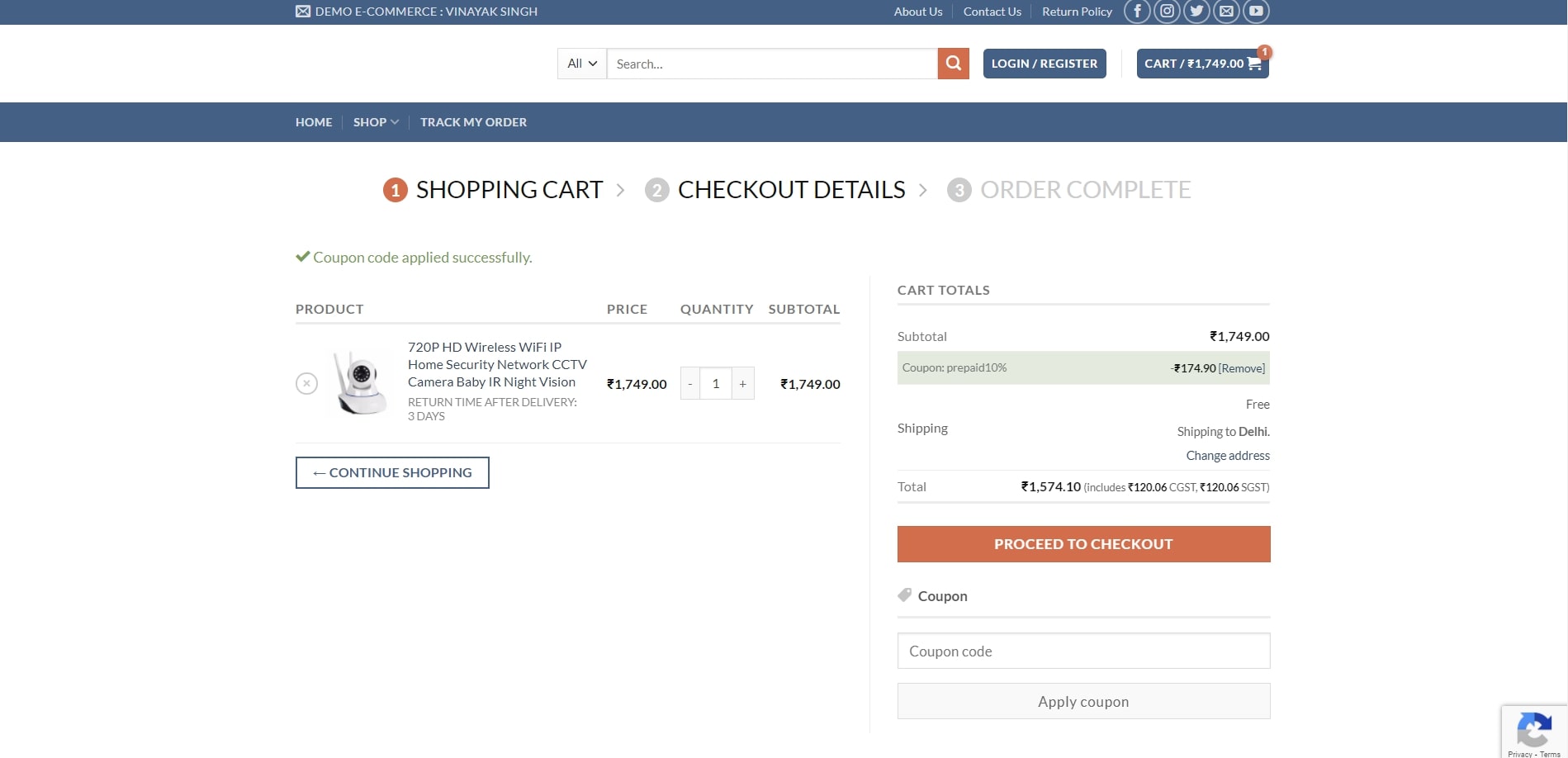The width and height of the screenshot is (1568, 758).
Task: Open the Instagram social icon
Action: (x=1167, y=12)
